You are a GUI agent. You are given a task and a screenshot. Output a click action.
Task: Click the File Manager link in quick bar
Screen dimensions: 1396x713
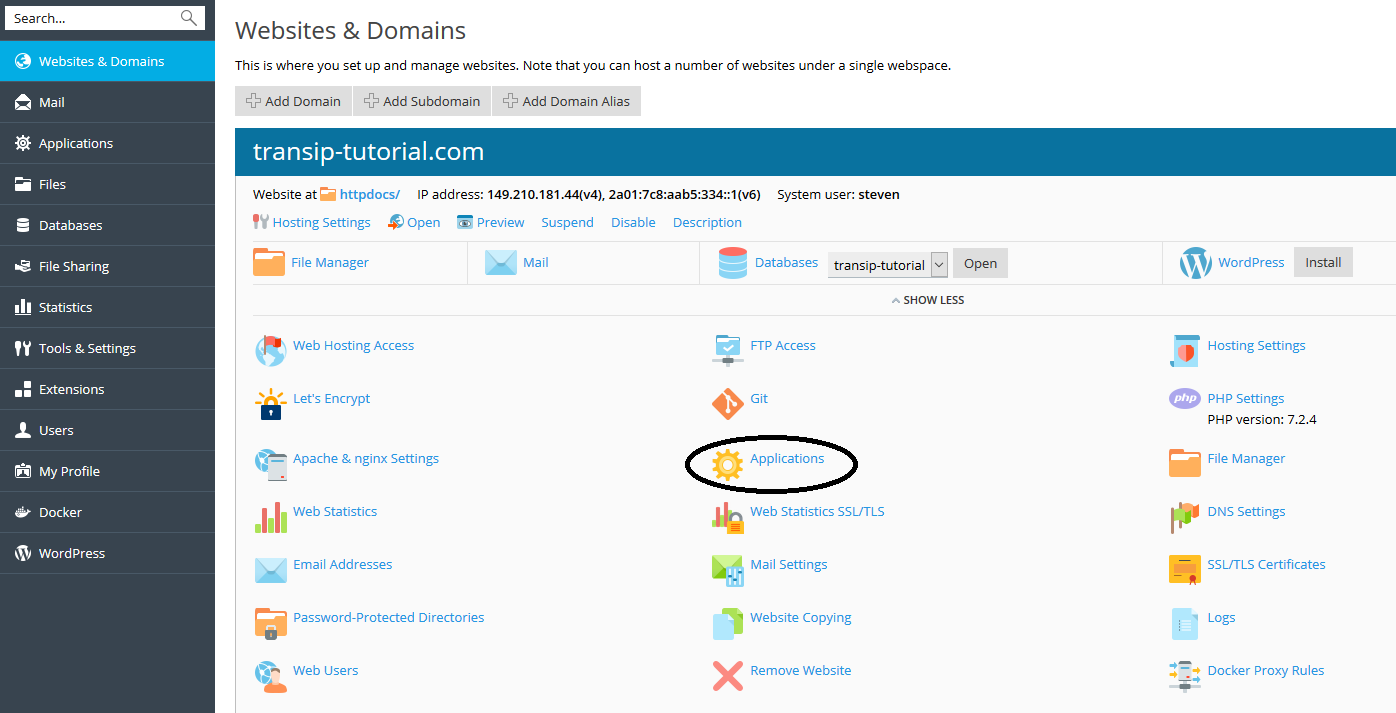(x=330, y=262)
